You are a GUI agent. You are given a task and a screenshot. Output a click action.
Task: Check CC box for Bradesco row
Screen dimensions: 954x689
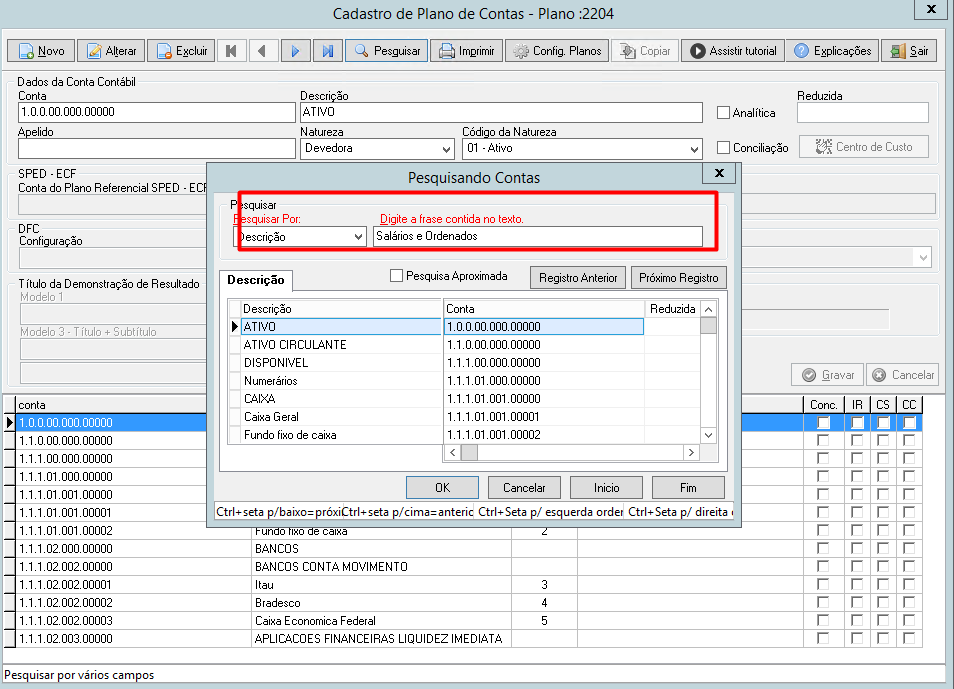[909, 603]
